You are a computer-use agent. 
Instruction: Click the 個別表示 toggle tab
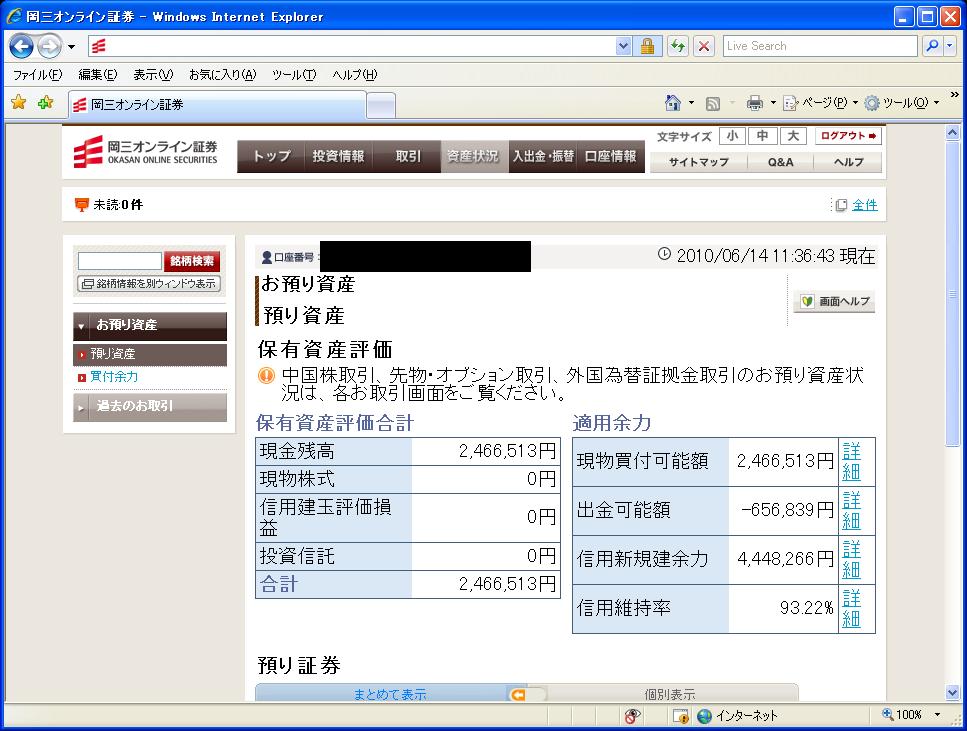[x=670, y=694]
